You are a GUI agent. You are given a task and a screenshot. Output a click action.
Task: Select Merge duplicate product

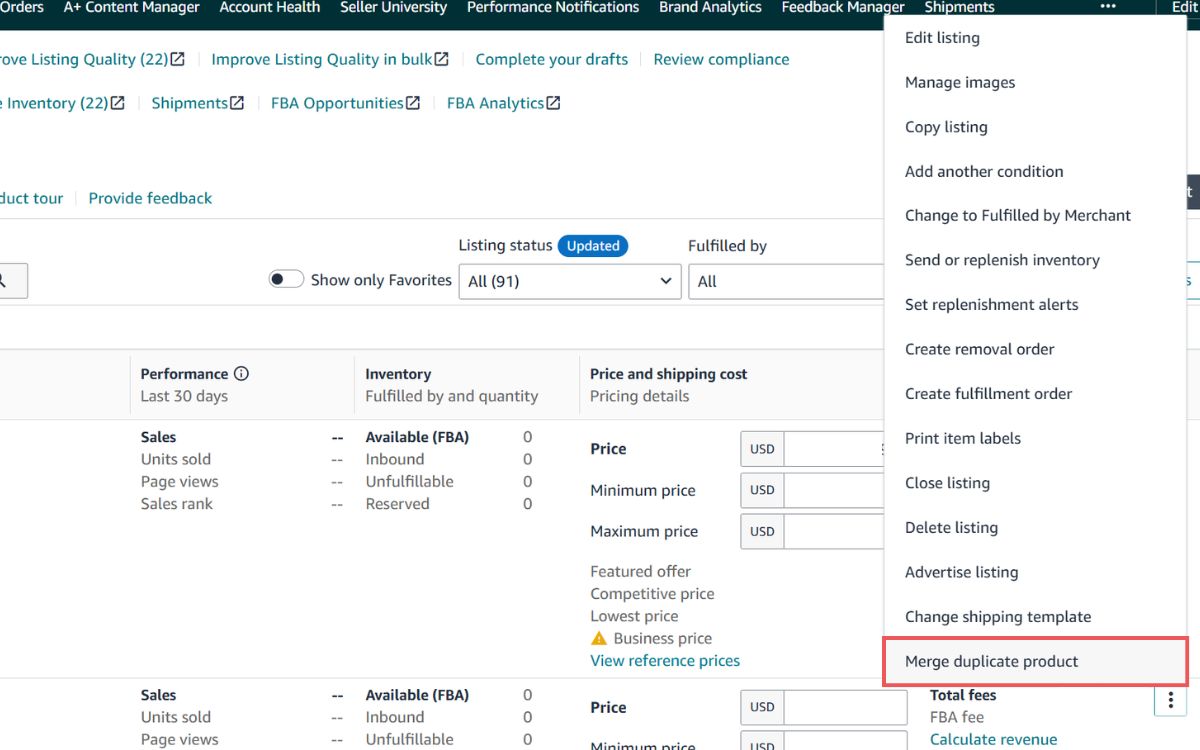(1035, 661)
